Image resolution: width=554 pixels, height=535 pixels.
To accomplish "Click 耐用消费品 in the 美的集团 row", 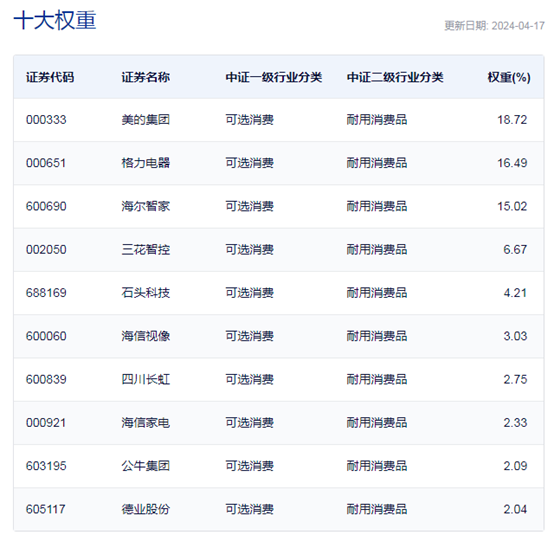I will [x=377, y=120].
